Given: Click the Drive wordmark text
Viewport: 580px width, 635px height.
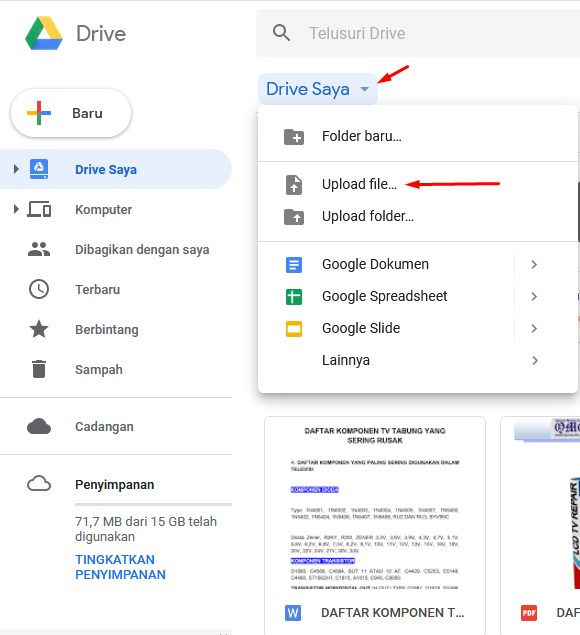Looking at the screenshot, I should click(x=101, y=33).
